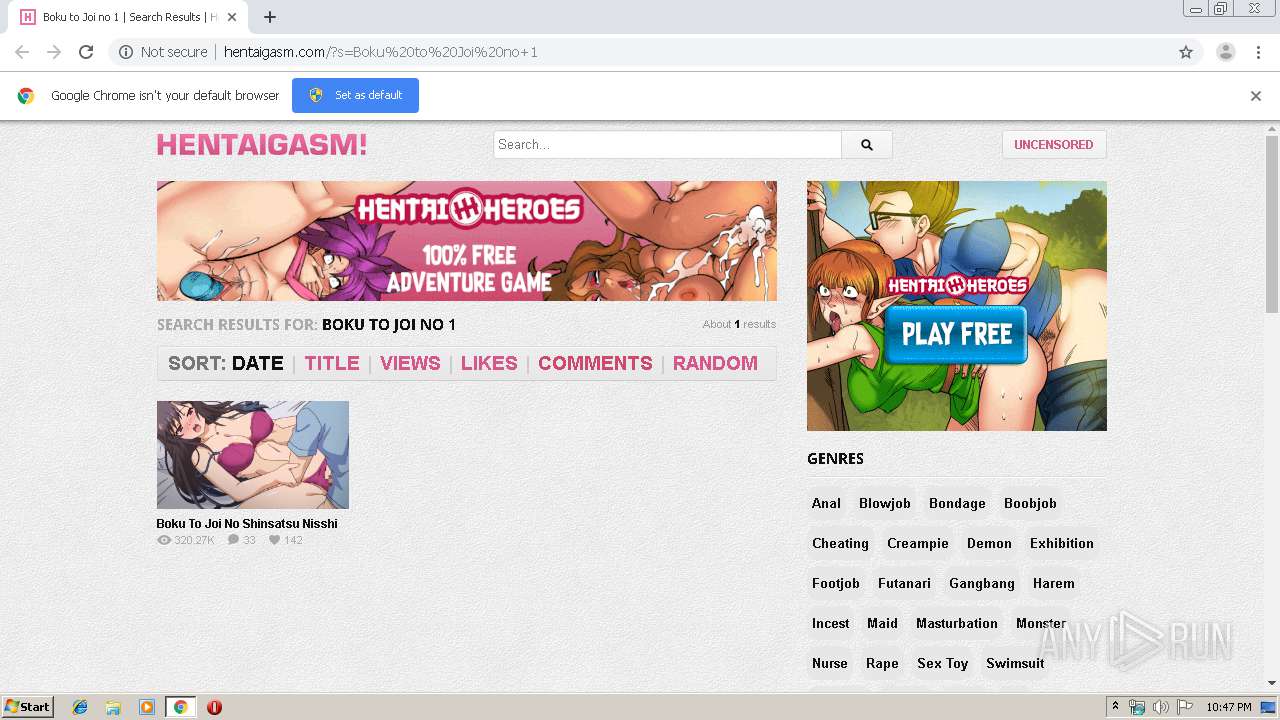The height and width of the screenshot is (720, 1280).
Task: Reload the current page
Action: click(86, 52)
